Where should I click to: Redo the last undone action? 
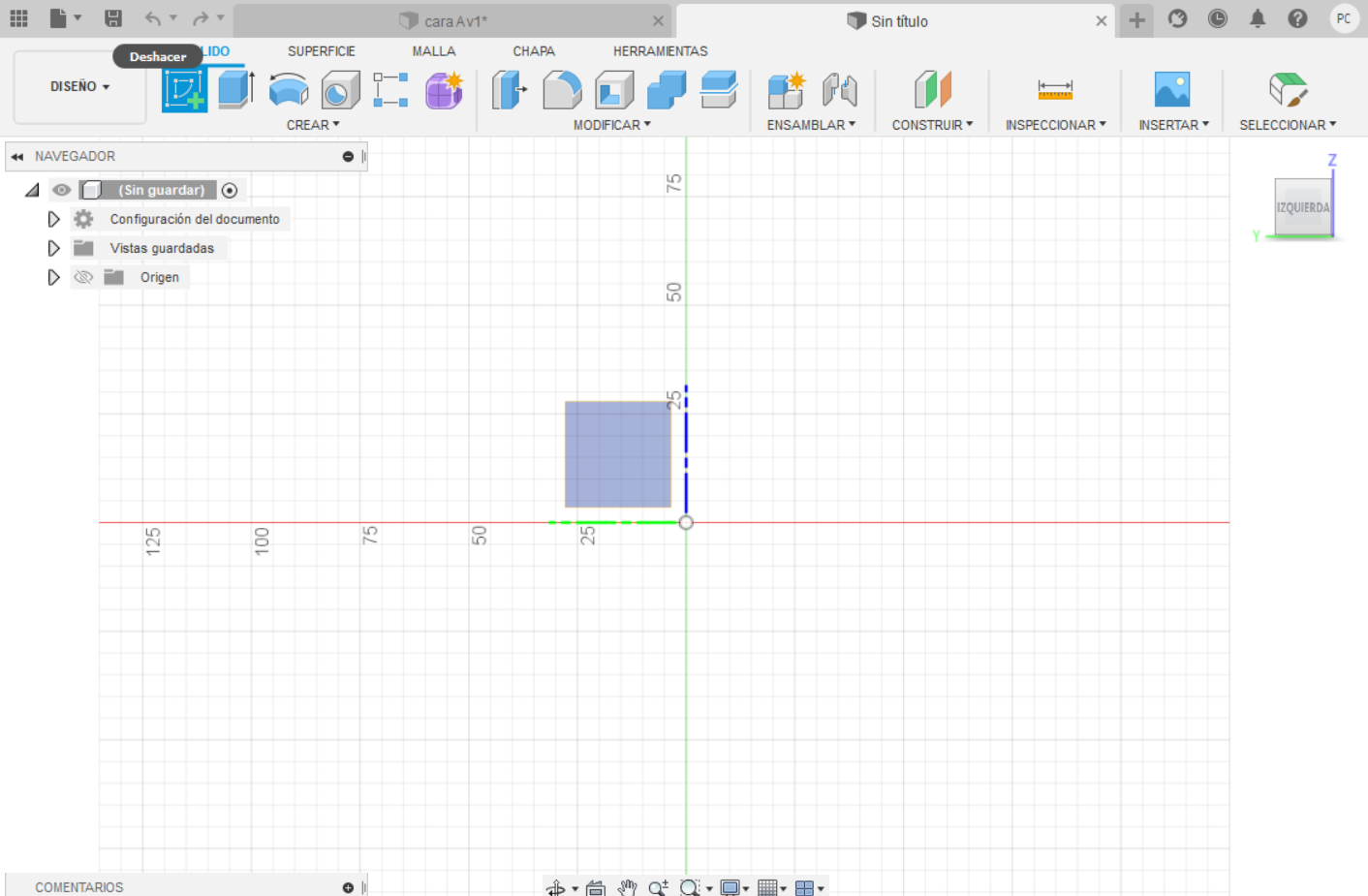(201, 18)
